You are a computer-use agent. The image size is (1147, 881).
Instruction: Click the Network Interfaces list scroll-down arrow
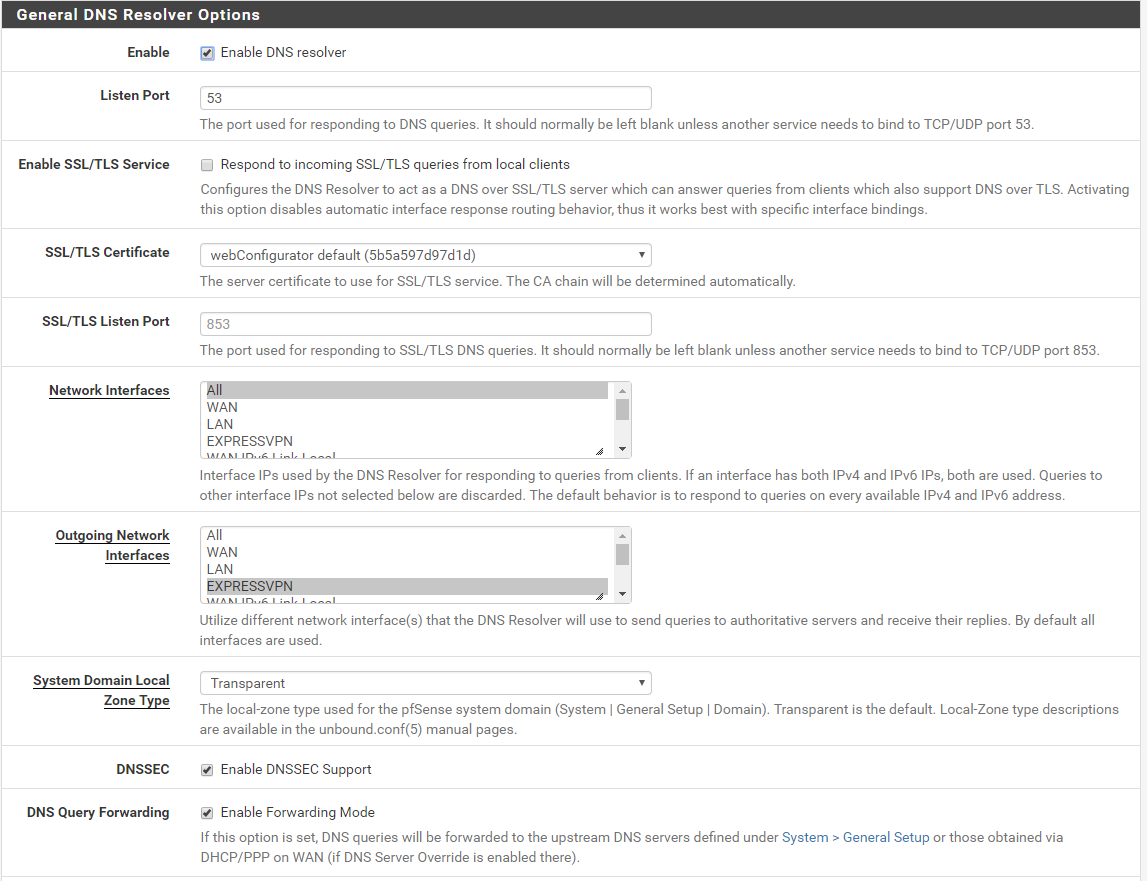pos(622,450)
